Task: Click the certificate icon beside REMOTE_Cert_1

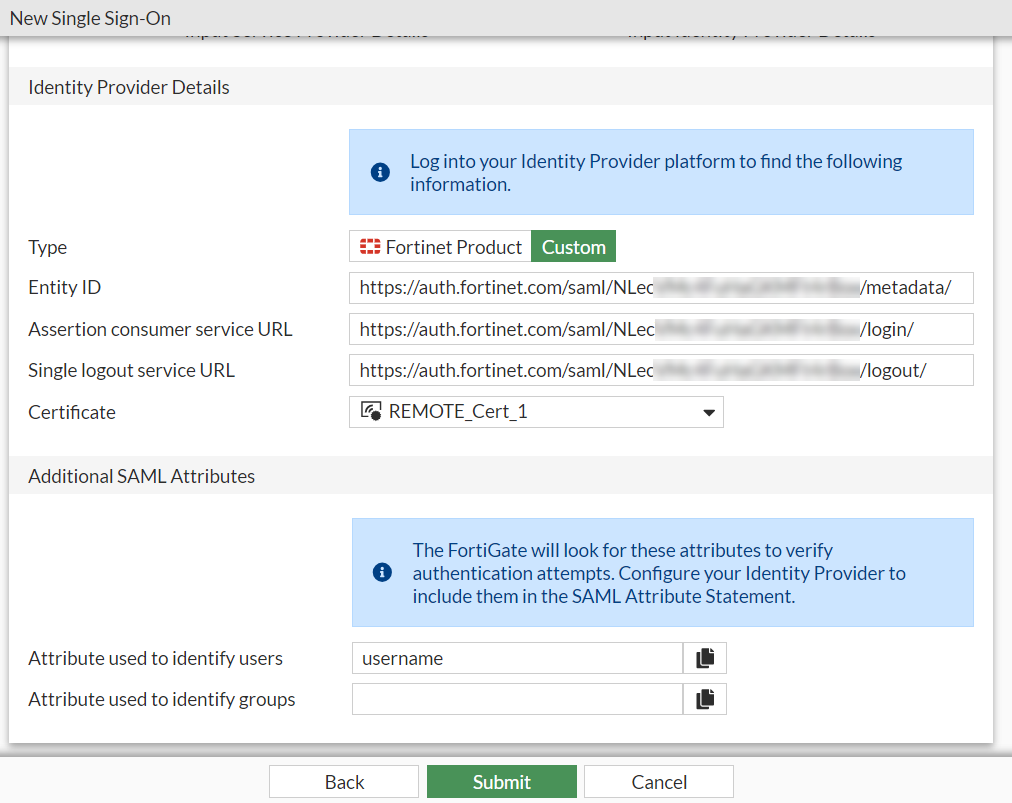Action: point(370,411)
